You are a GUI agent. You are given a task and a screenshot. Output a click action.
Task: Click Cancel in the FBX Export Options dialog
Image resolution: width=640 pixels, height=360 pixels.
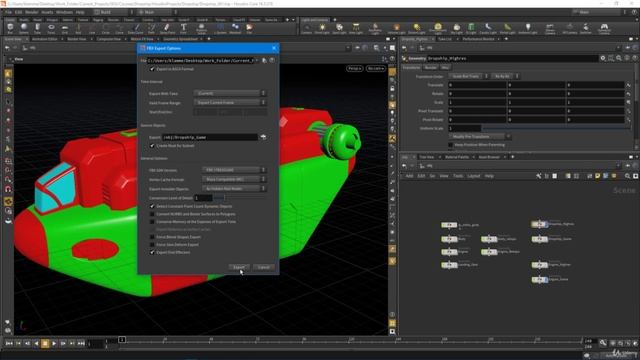point(264,267)
